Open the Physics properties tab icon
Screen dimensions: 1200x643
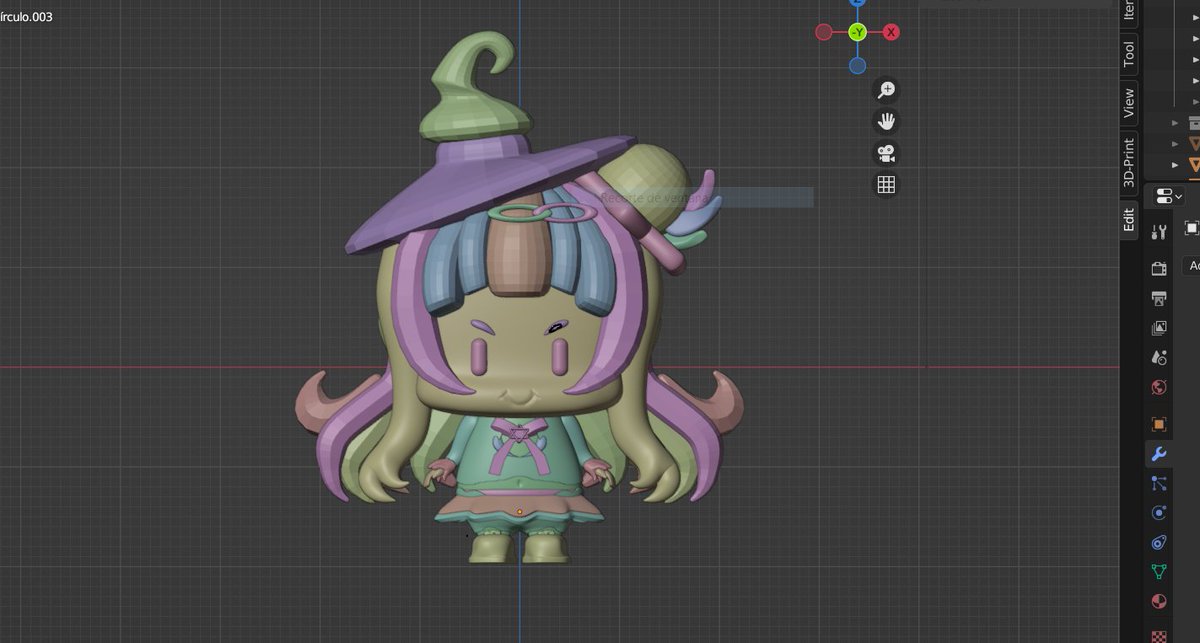(x=1159, y=513)
